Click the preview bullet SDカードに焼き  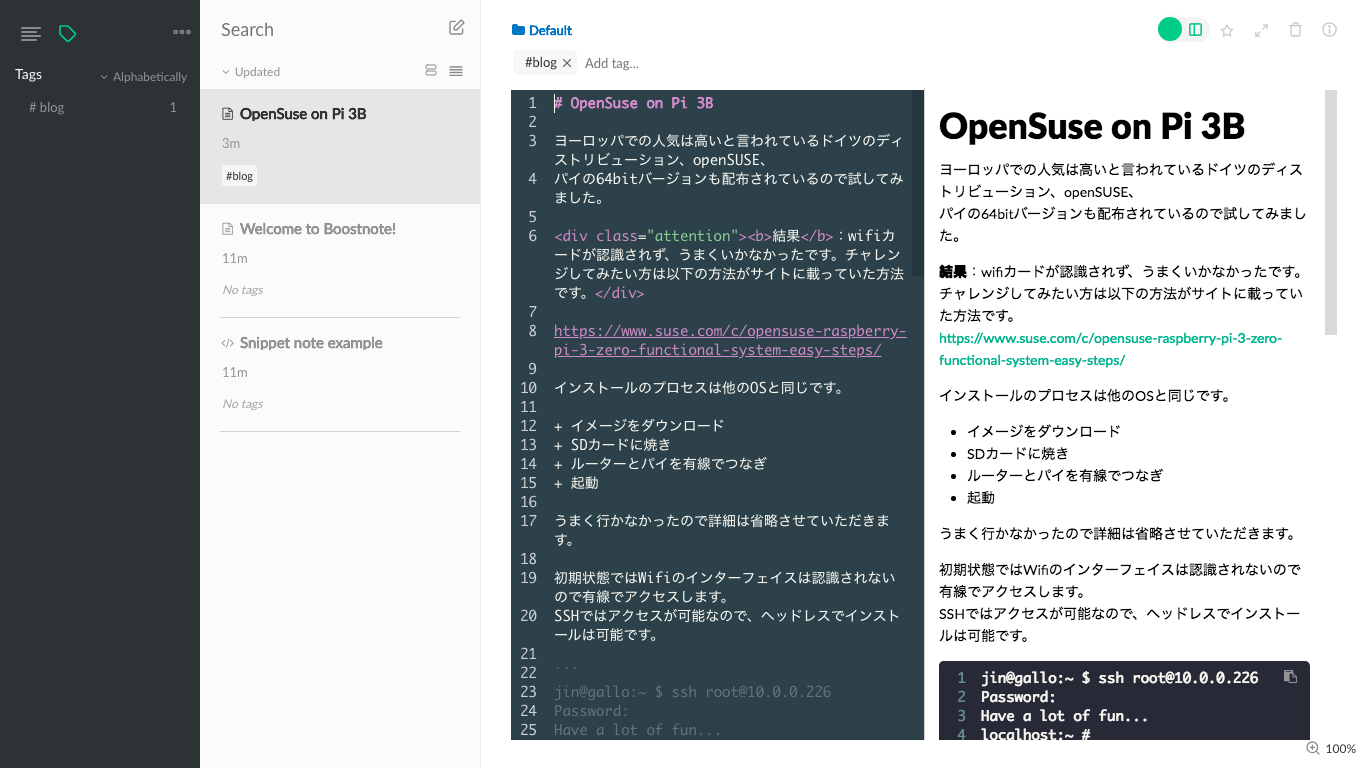pos(1017,453)
